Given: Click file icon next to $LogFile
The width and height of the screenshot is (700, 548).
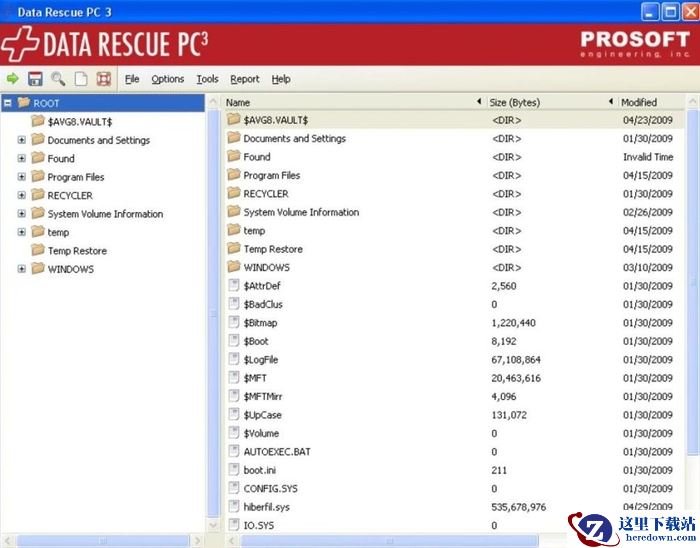Looking at the screenshot, I should pyautogui.click(x=233, y=359).
